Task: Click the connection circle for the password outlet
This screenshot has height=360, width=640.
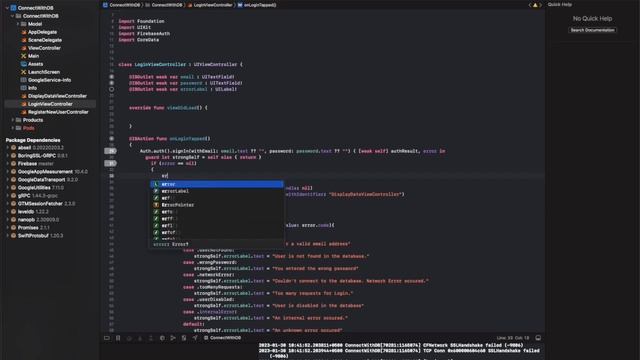Action: coord(111,83)
